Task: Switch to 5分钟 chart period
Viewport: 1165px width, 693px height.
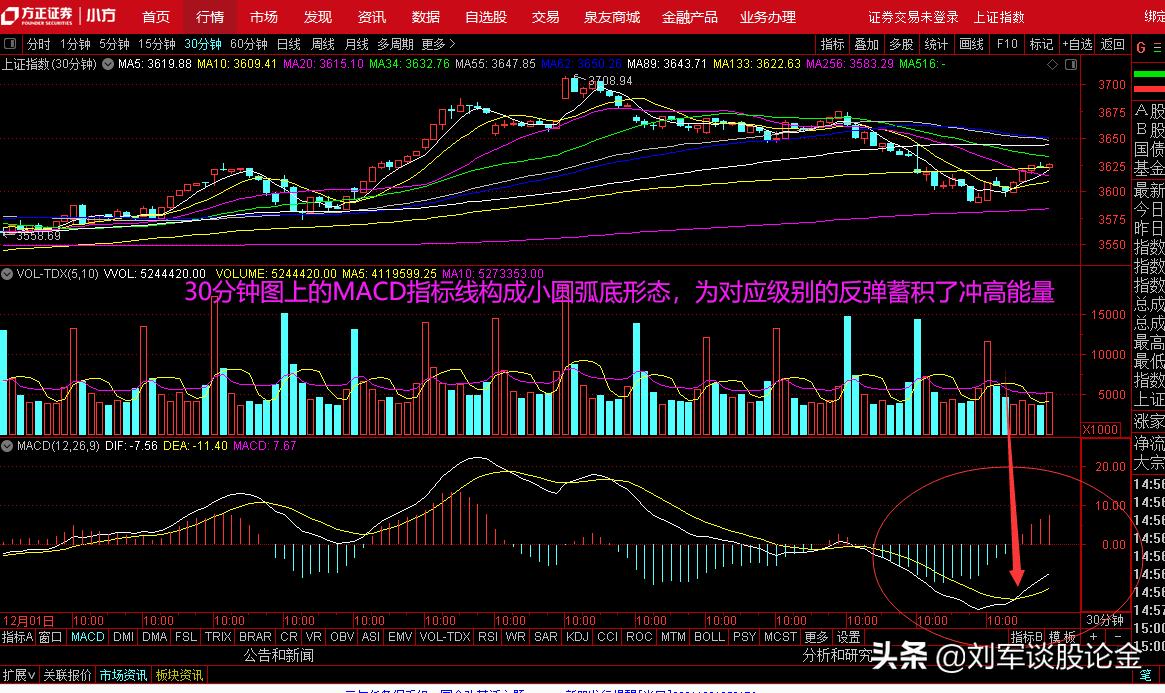Action: coord(114,44)
